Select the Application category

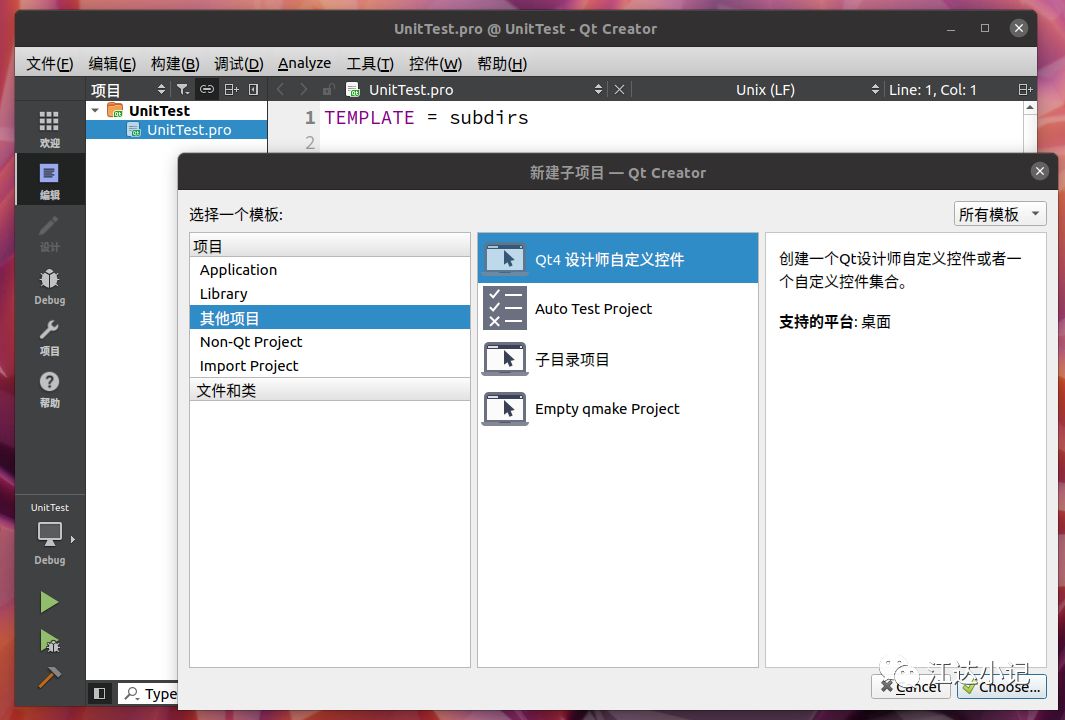329,270
